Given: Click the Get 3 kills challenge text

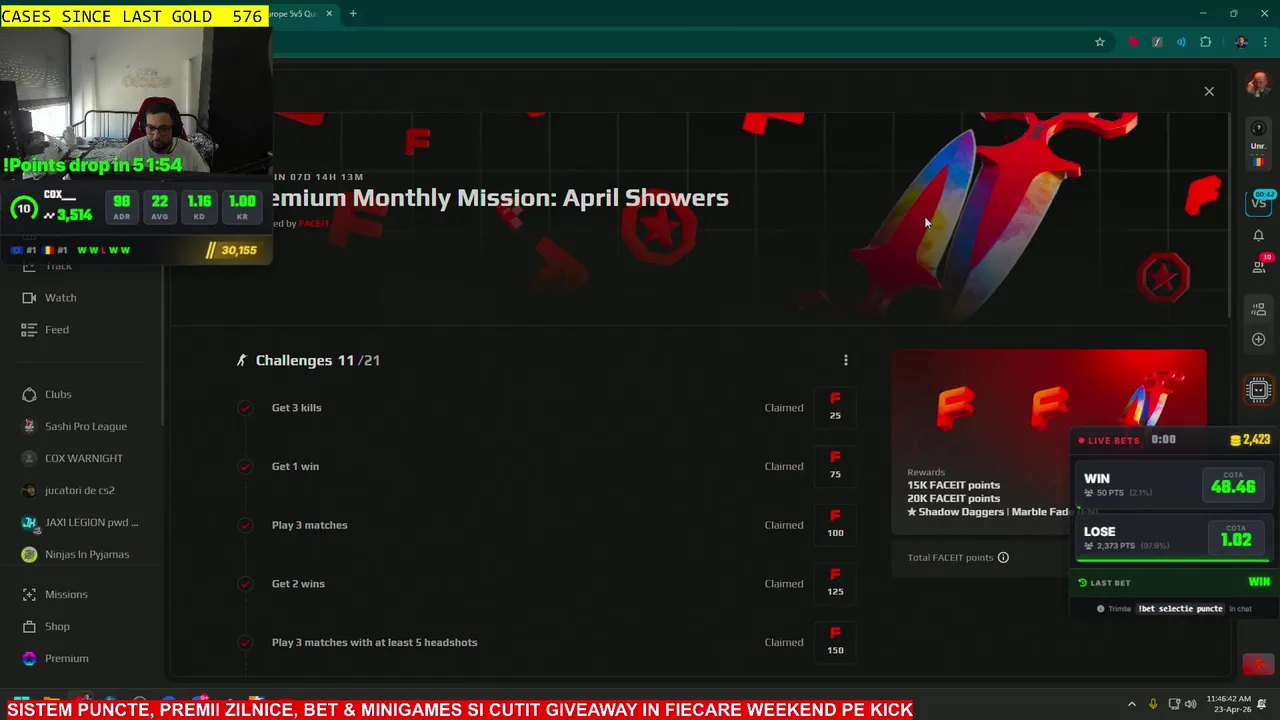Looking at the screenshot, I should coord(296,407).
